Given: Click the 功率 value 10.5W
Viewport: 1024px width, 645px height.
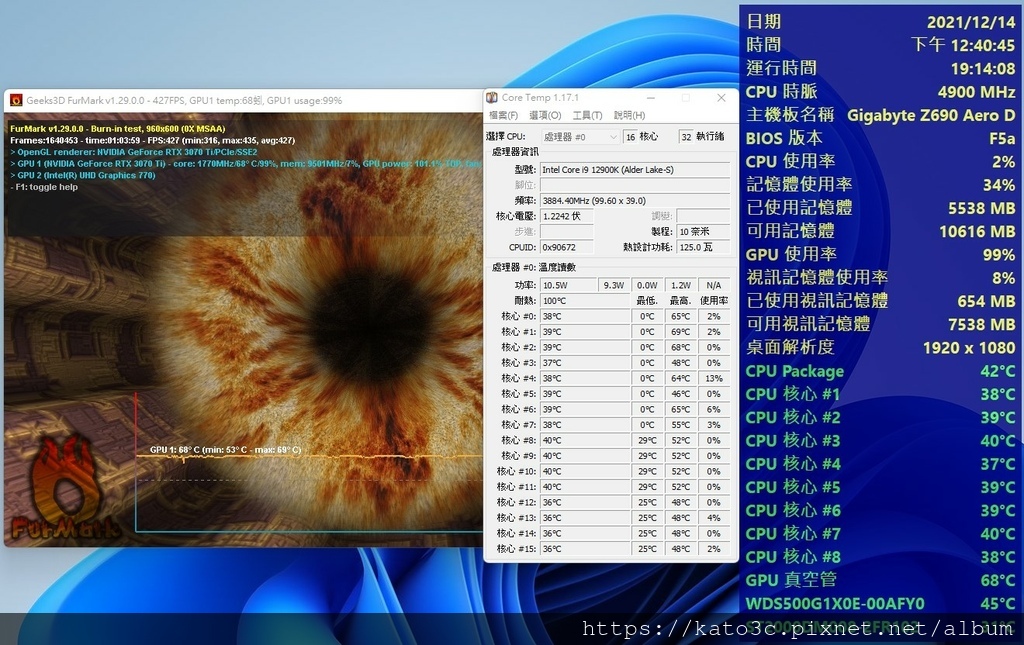Looking at the screenshot, I should coord(568,285).
